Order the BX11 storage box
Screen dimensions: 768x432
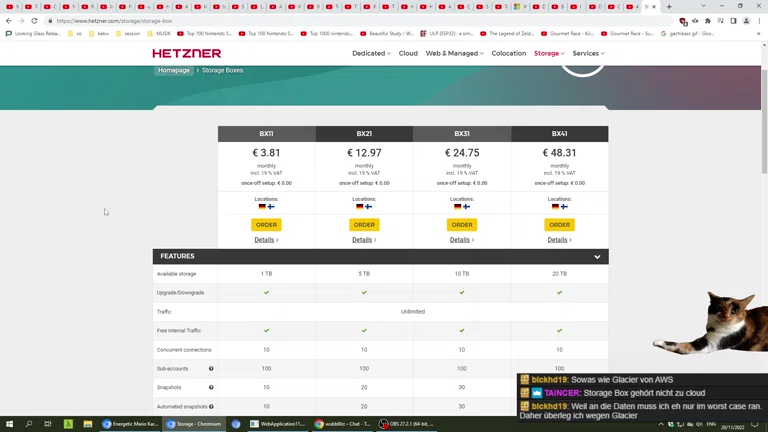click(266, 225)
